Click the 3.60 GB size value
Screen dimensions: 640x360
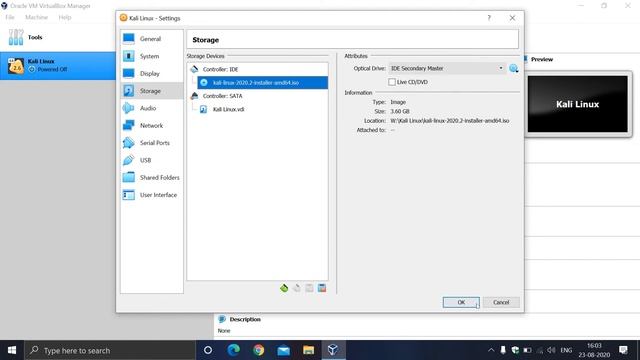click(400, 111)
